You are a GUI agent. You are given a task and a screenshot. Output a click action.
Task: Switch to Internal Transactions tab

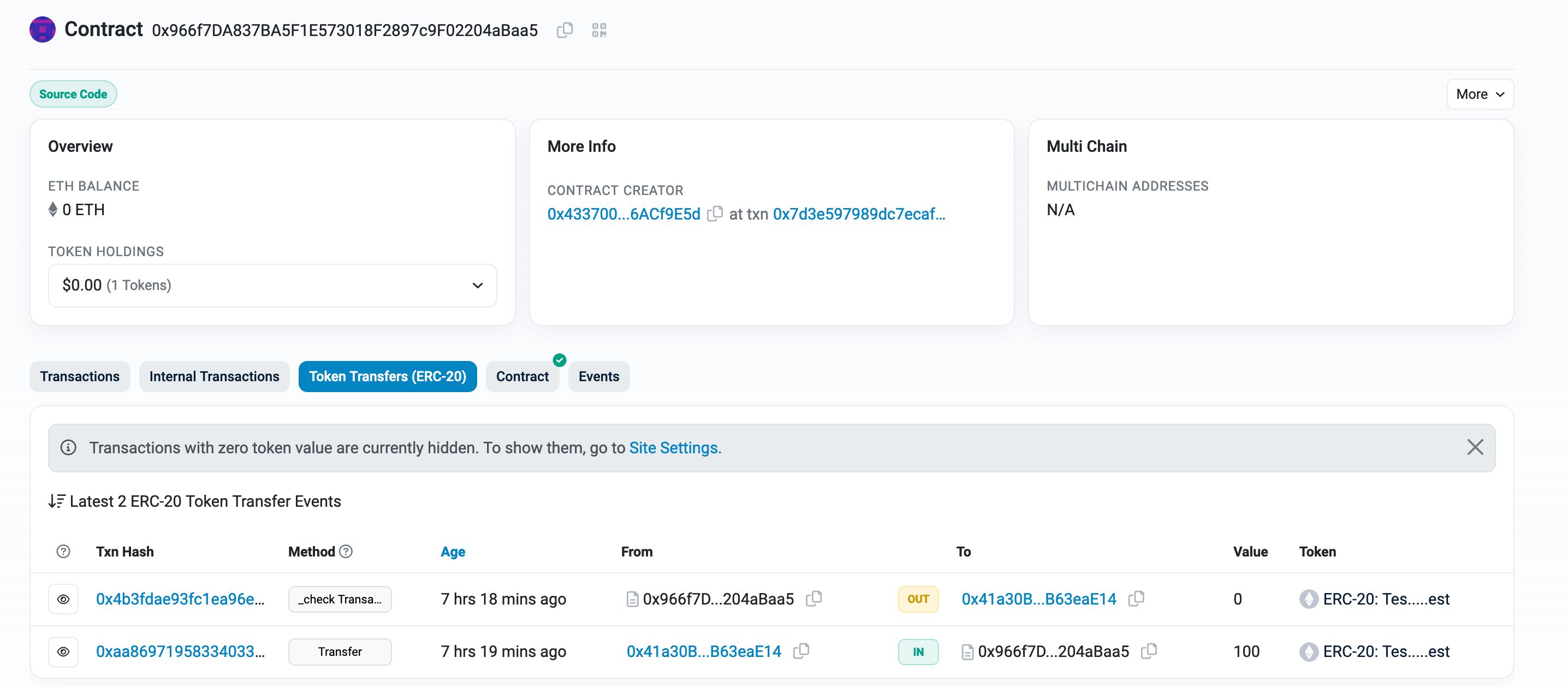coord(214,376)
